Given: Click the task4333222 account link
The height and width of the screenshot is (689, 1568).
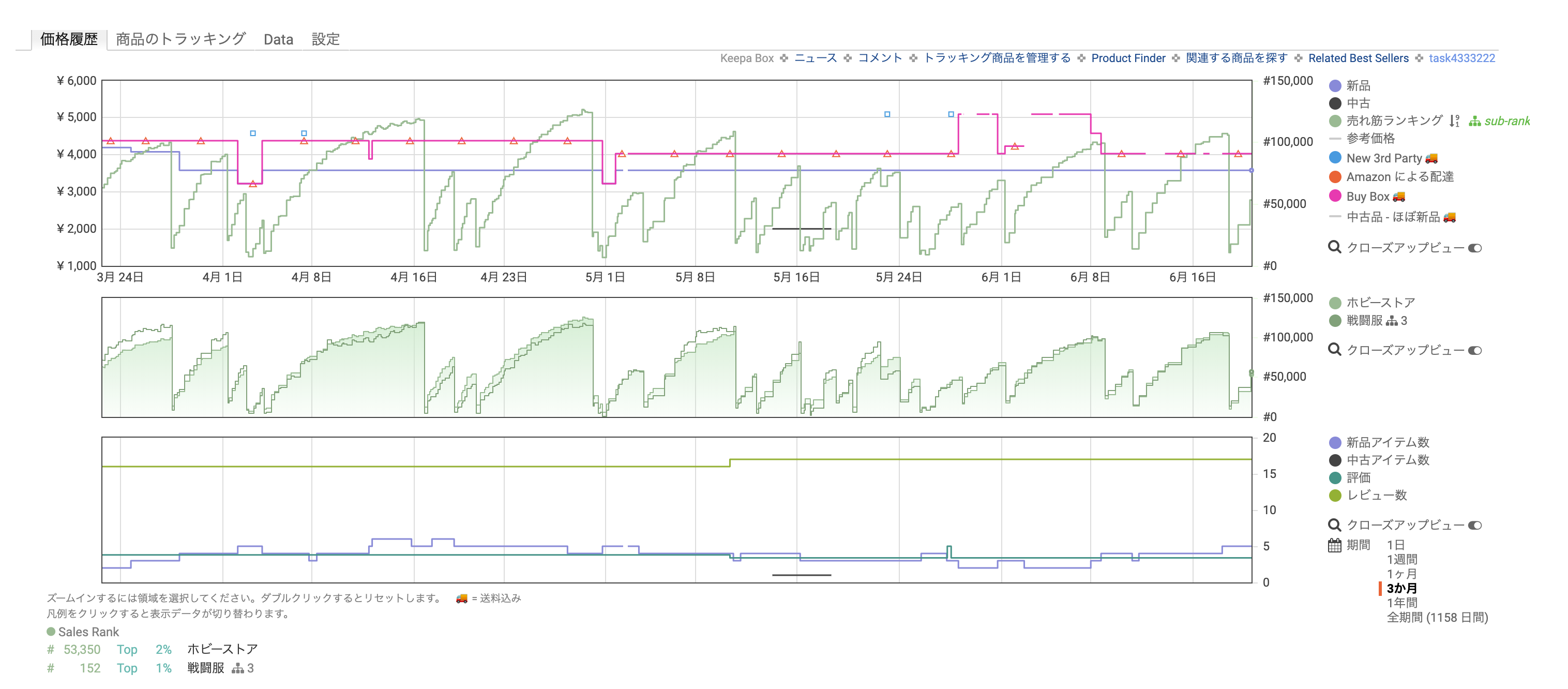Looking at the screenshot, I should (1461, 58).
